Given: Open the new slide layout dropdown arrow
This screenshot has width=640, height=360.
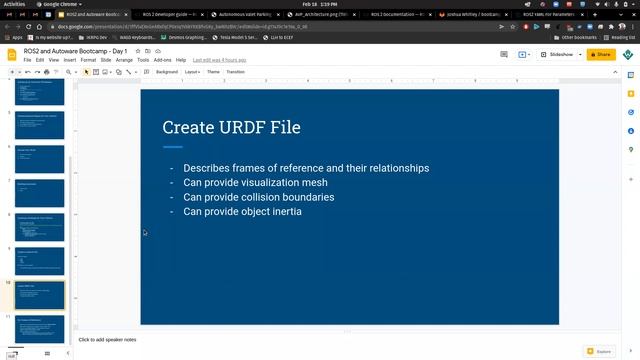Looking at the screenshot, I should (19, 72).
